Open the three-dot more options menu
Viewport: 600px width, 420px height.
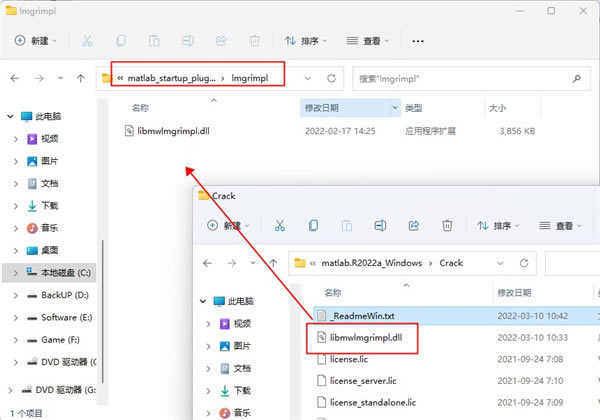point(418,41)
